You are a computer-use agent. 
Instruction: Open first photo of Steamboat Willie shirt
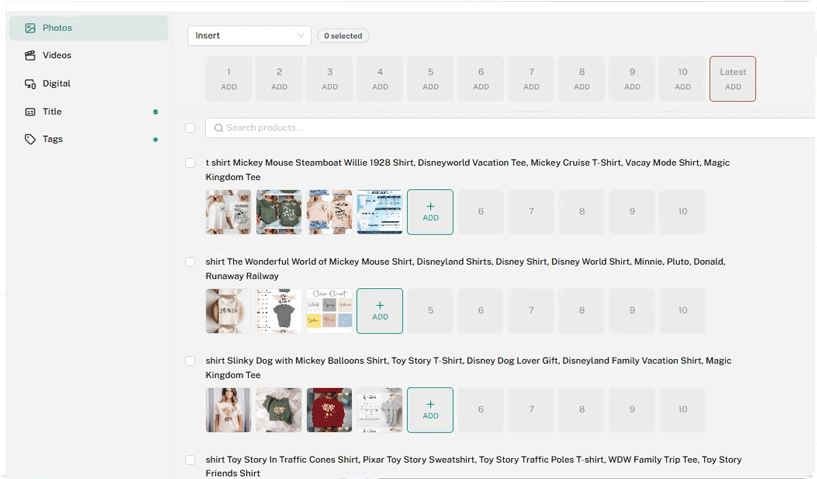pyautogui.click(x=228, y=212)
